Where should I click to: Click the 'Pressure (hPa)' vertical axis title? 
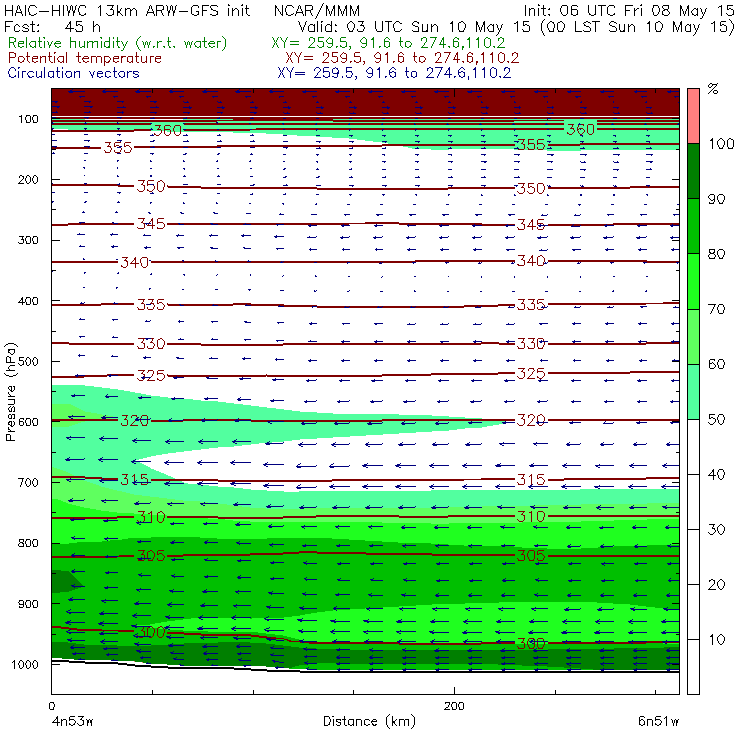pos(10,392)
